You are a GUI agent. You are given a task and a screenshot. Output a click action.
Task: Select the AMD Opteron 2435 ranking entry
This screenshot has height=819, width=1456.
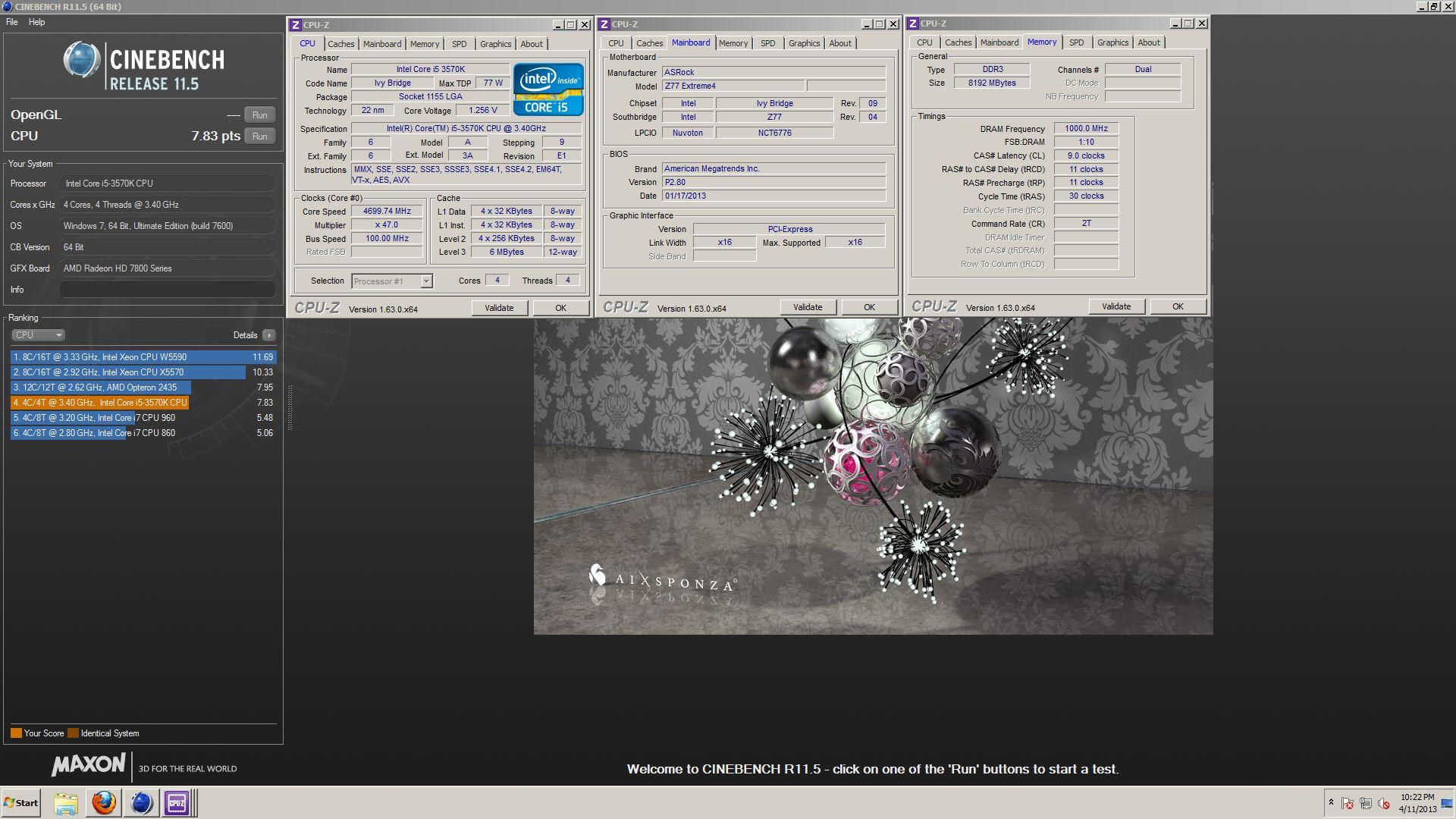click(x=143, y=388)
